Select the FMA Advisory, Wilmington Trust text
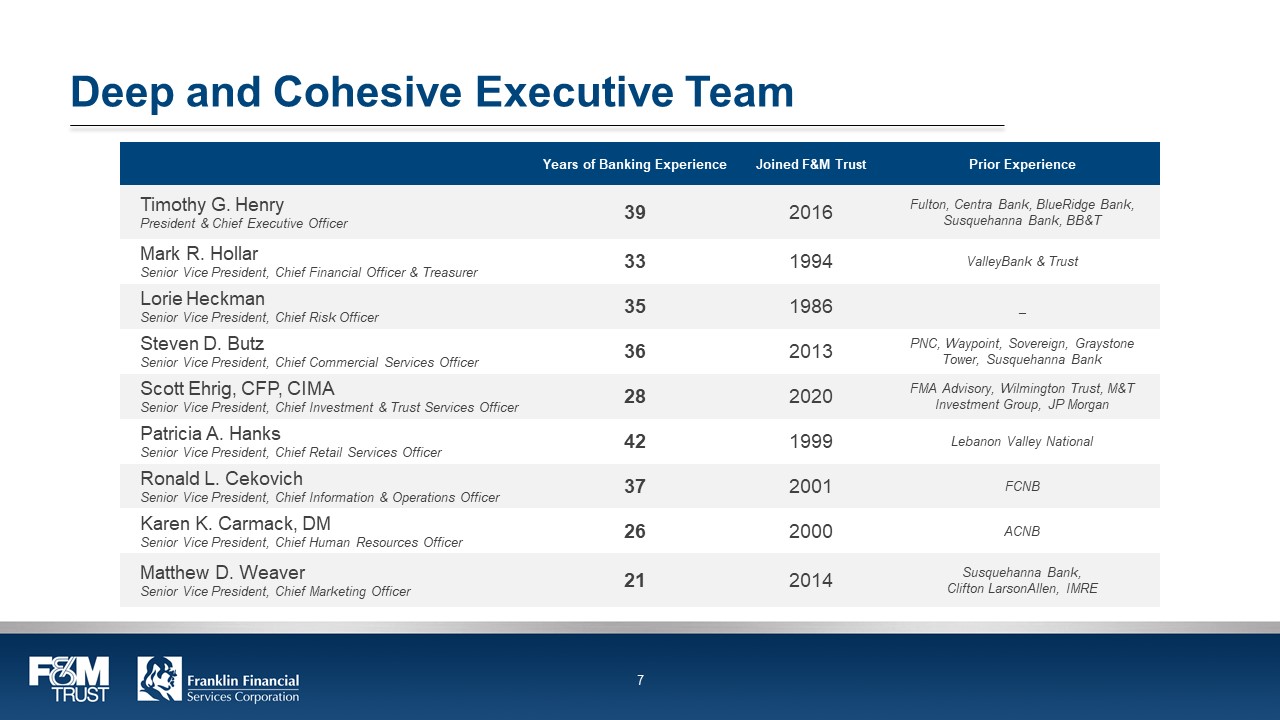The height and width of the screenshot is (720, 1280). pyautogui.click(x=1022, y=396)
